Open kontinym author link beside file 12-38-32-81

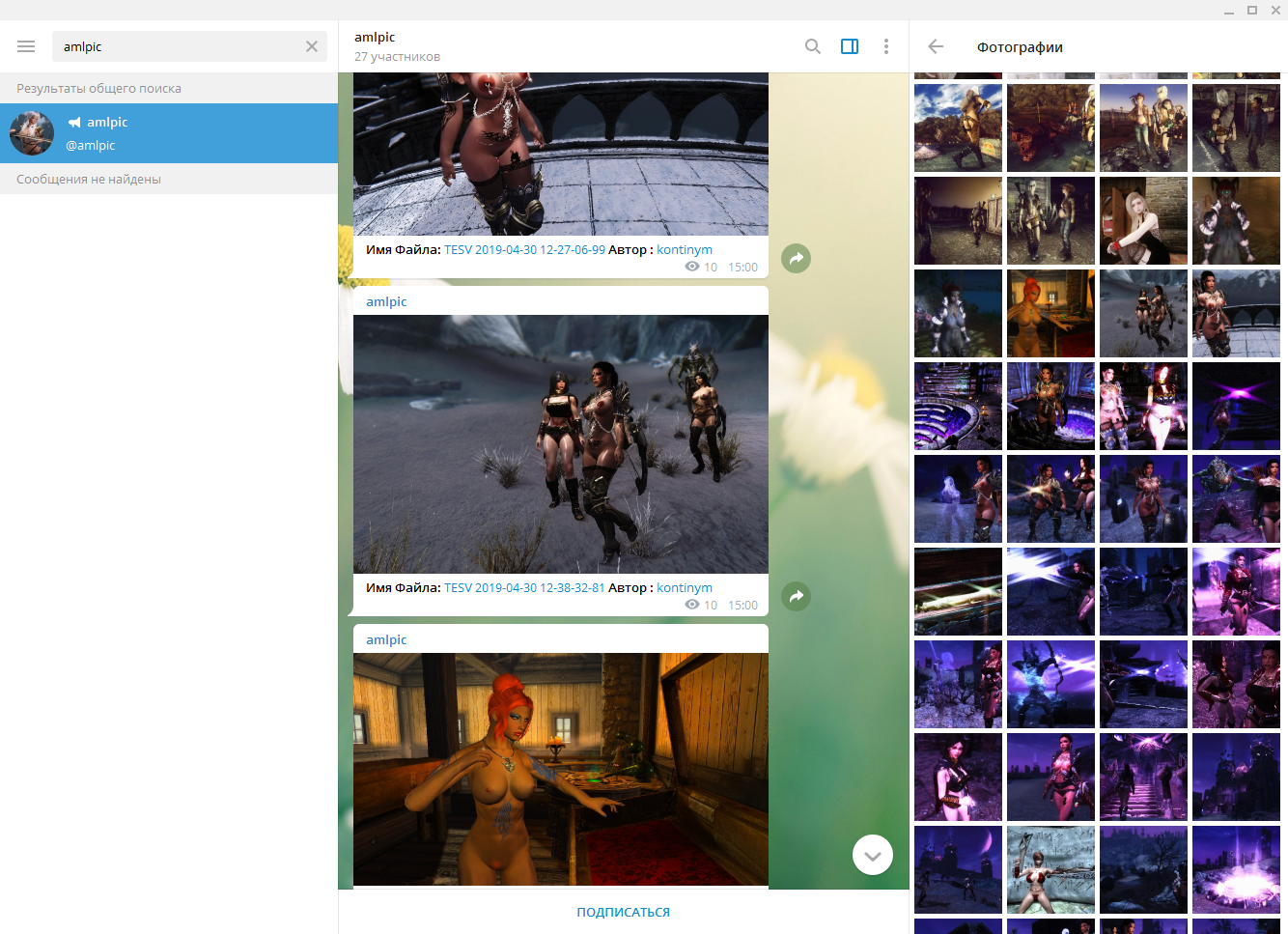click(685, 588)
